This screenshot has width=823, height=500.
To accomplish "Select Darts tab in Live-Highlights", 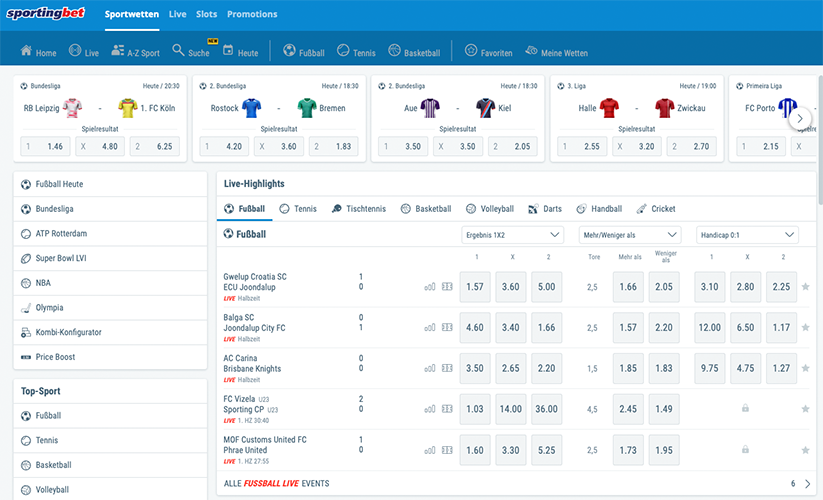I will point(545,209).
